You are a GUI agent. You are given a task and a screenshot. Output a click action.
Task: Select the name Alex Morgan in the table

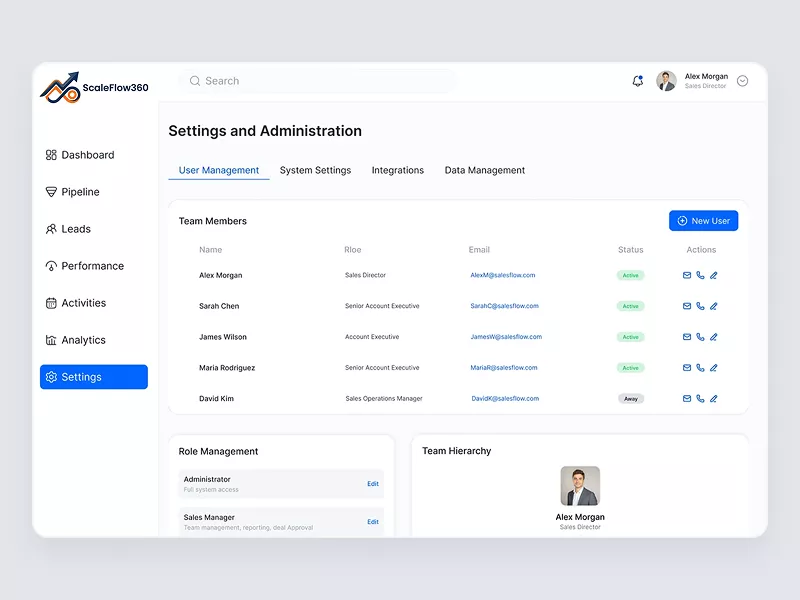coord(220,275)
